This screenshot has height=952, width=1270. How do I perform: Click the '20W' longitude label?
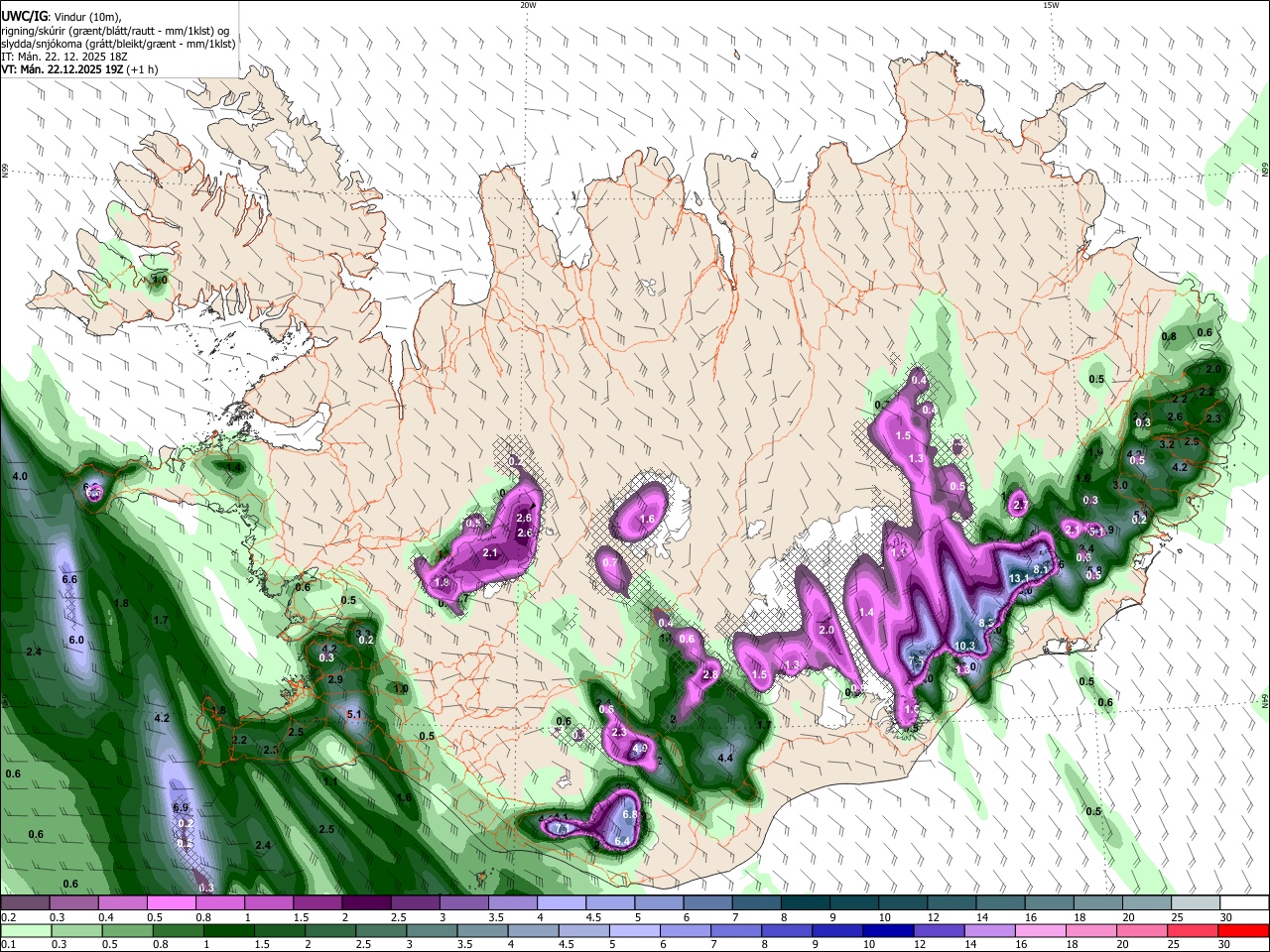point(528,5)
